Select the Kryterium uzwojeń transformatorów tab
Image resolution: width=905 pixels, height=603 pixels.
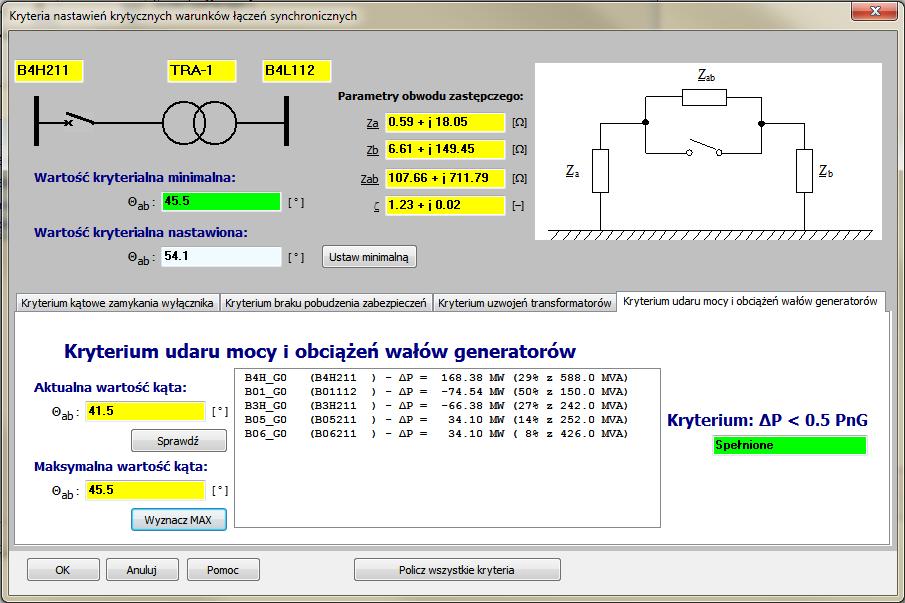pyautogui.click(x=525, y=303)
